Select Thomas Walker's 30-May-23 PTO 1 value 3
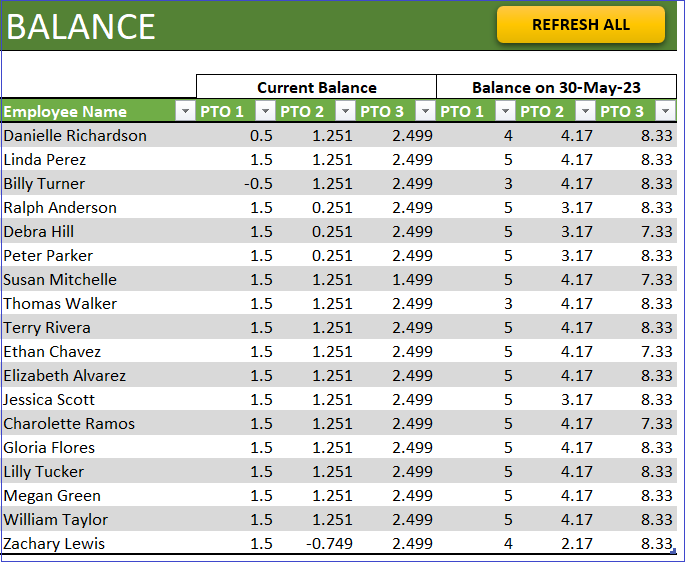Screen dimensions: 685x562 click(476, 304)
